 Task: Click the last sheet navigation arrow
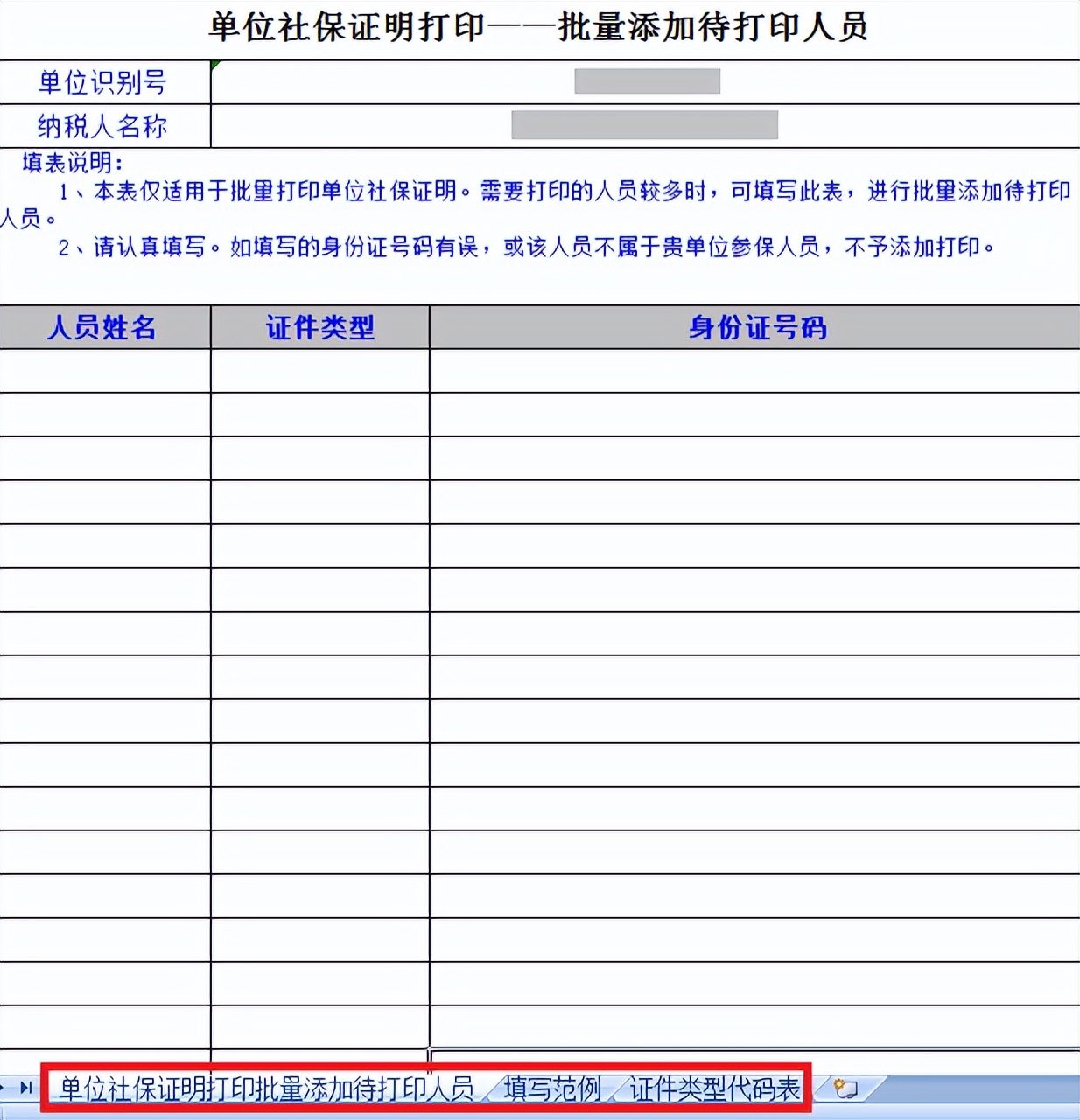point(26,1089)
